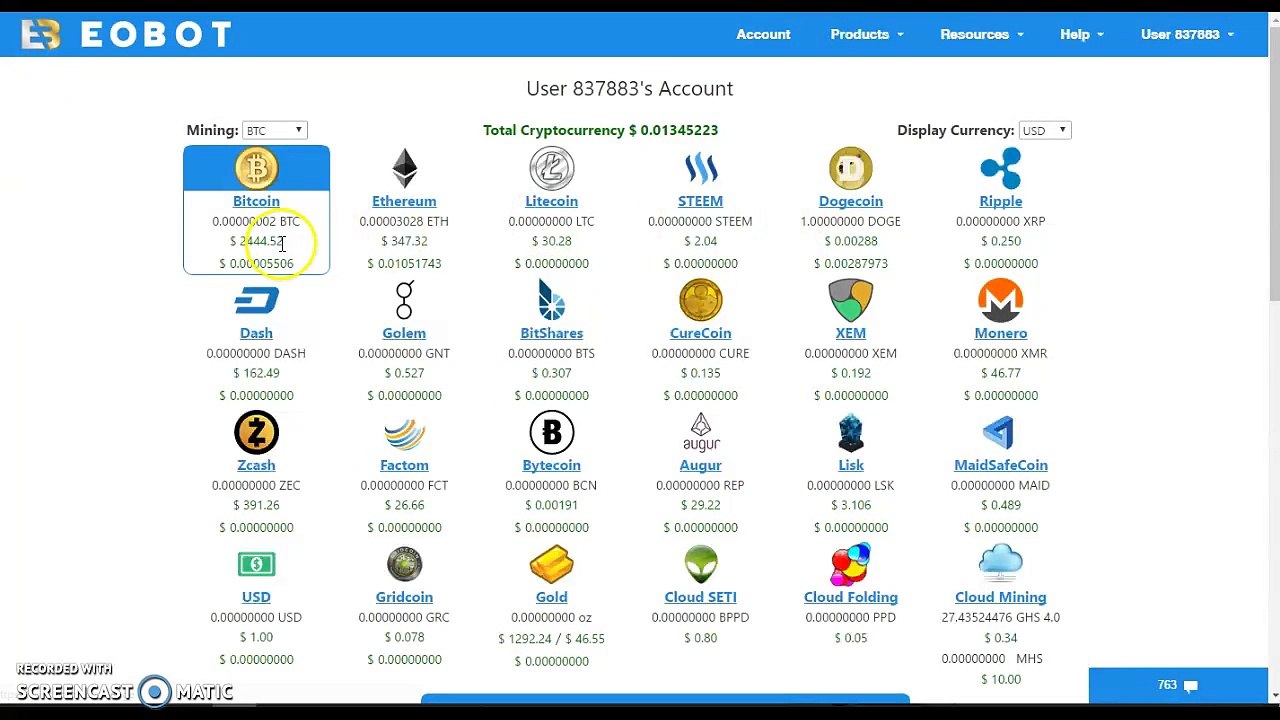1280x720 pixels.
Task: Open the Lisk link
Action: [x=850, y=465]
